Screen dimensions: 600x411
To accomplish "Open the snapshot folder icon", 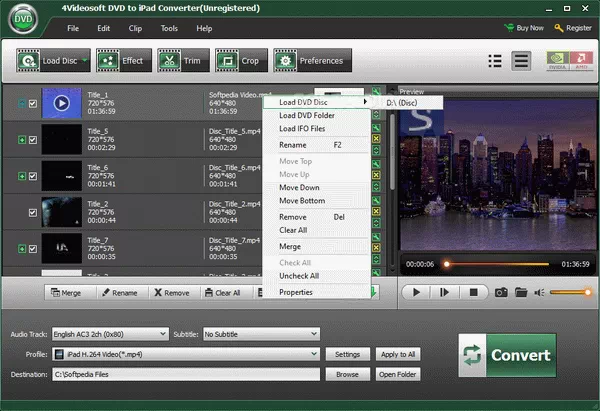I will pyautogui.click(x=521, y=293).
